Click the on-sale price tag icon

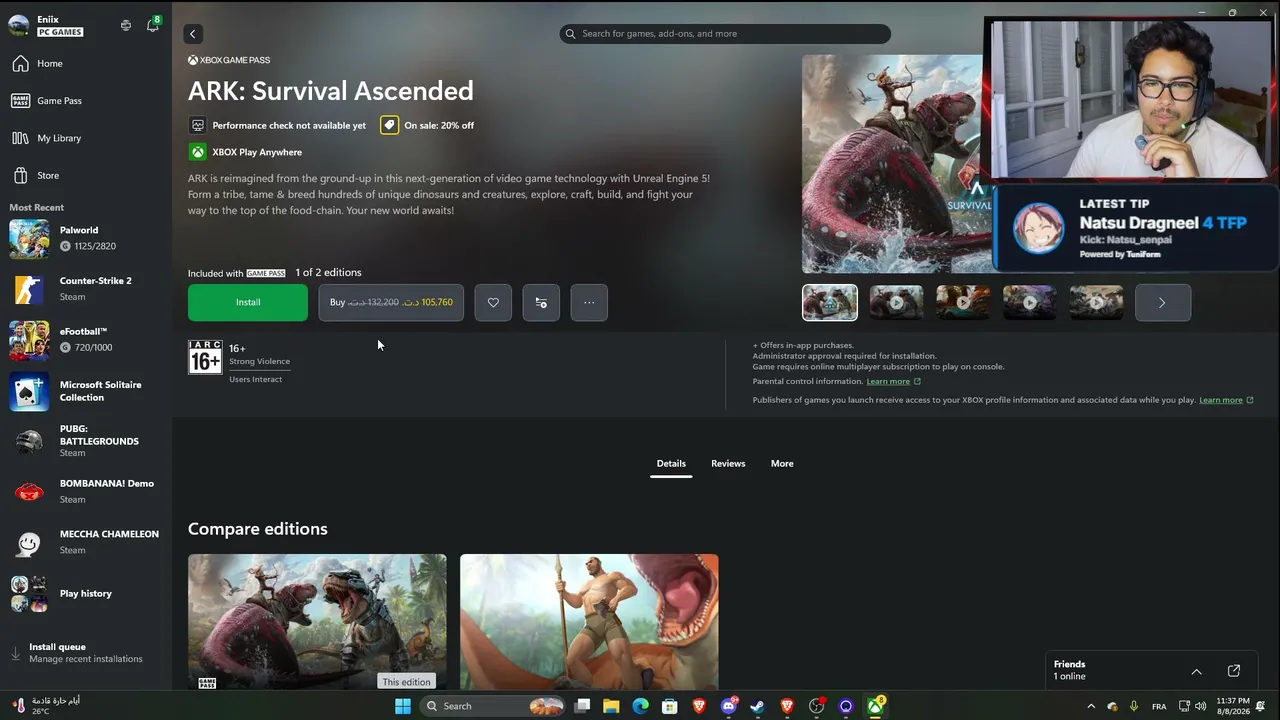[389, 125]
